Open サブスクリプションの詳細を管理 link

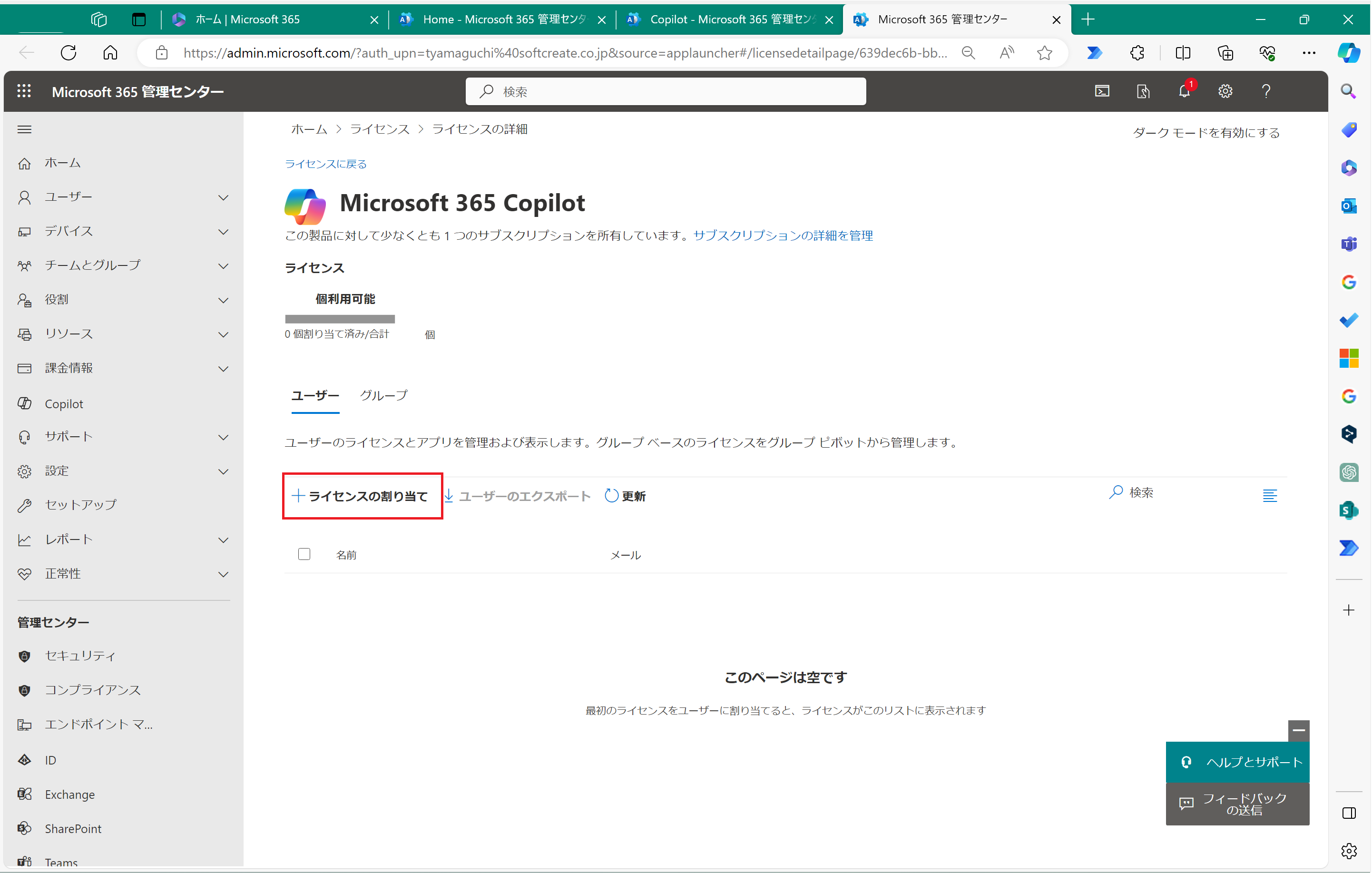(x=783, y=235)
